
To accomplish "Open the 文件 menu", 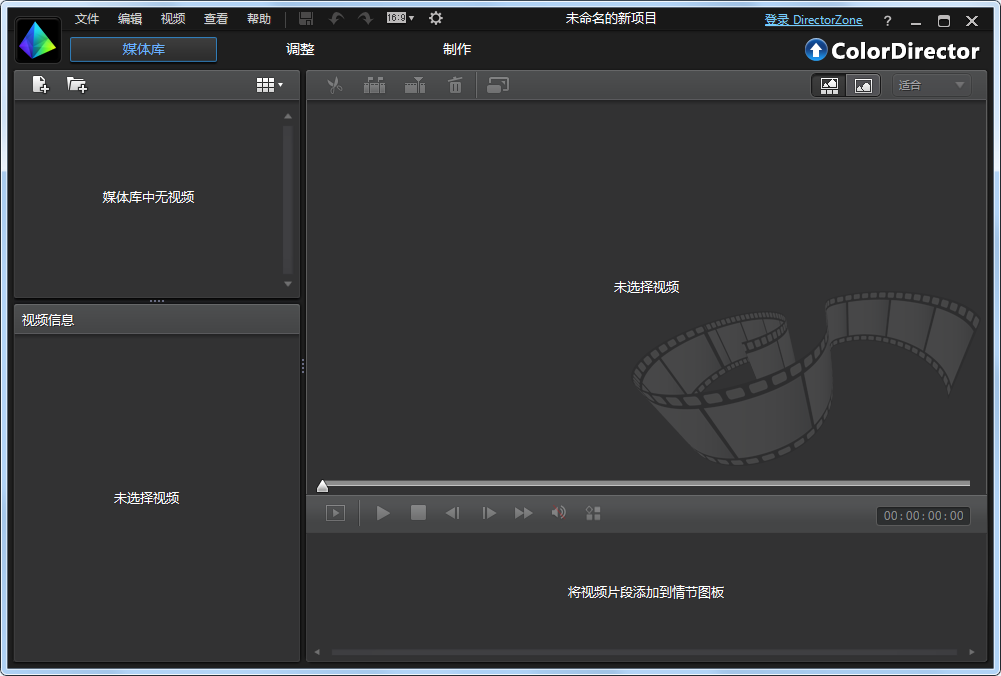I will pos(86,17).
